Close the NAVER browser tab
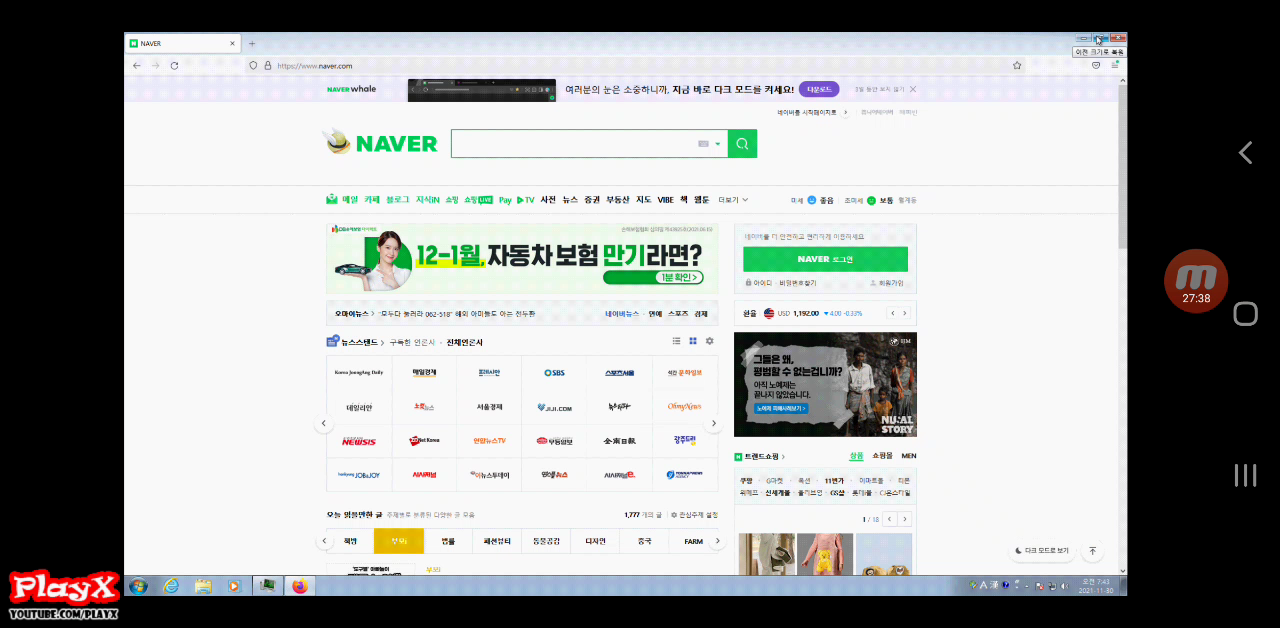 [233, 43]
